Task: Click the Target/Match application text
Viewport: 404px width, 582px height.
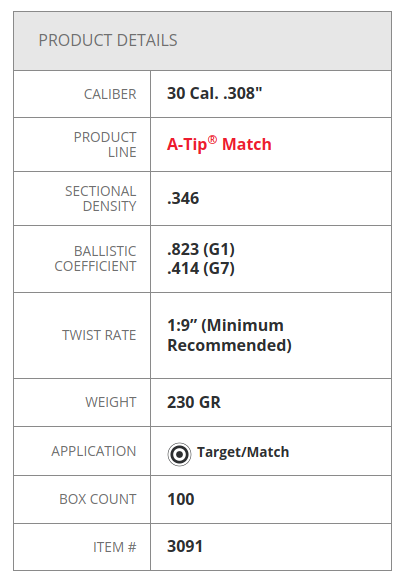Action: pyautogui.click(x=243, y=452)
